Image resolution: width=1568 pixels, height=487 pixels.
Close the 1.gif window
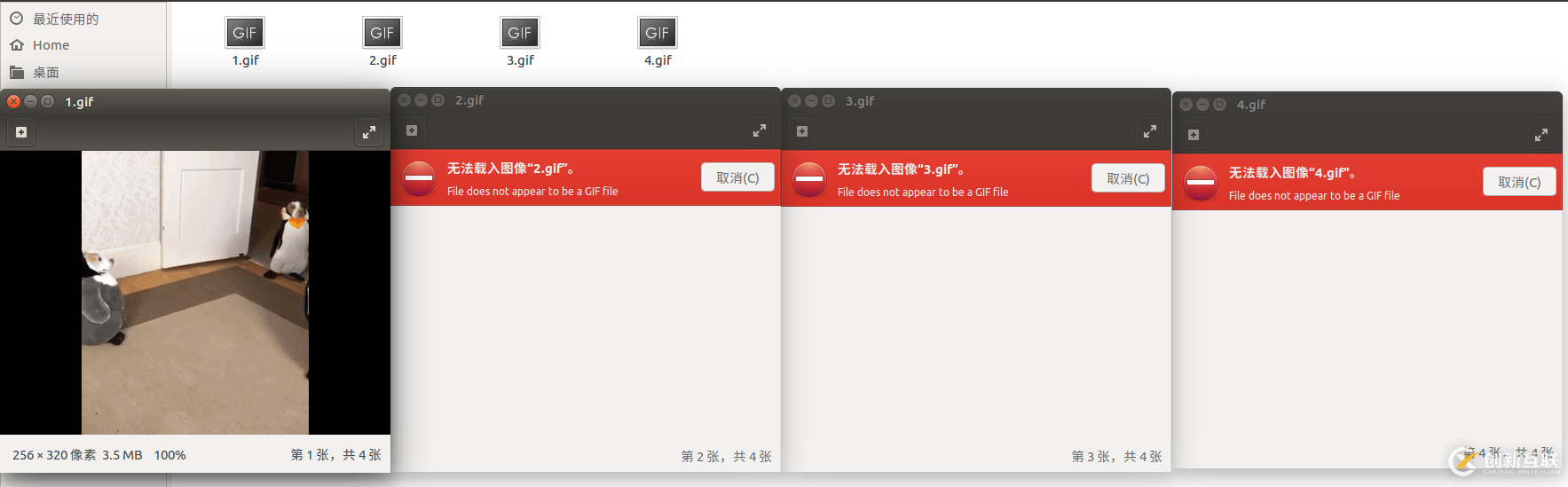[13, 102]
